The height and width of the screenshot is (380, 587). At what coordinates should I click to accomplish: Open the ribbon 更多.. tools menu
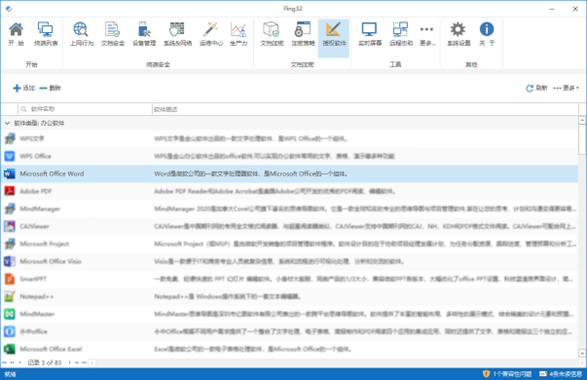pos(427,34)
